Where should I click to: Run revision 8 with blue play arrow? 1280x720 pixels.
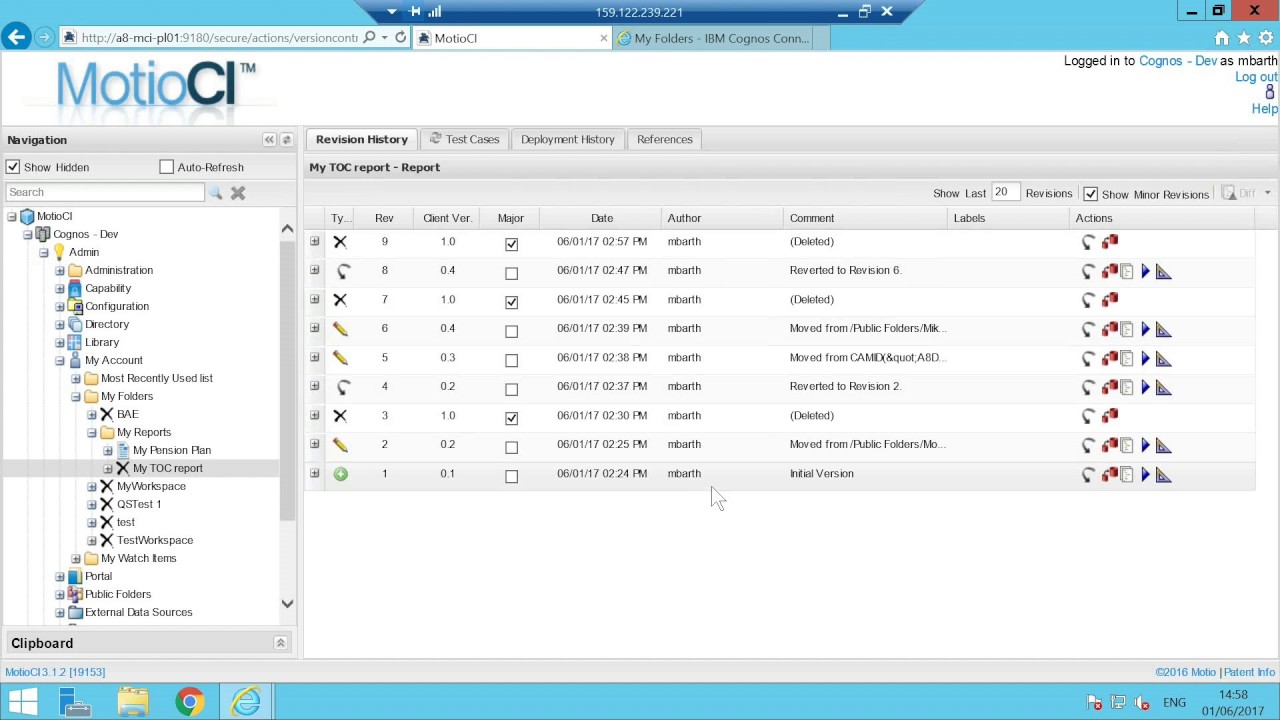[1146, 271]
